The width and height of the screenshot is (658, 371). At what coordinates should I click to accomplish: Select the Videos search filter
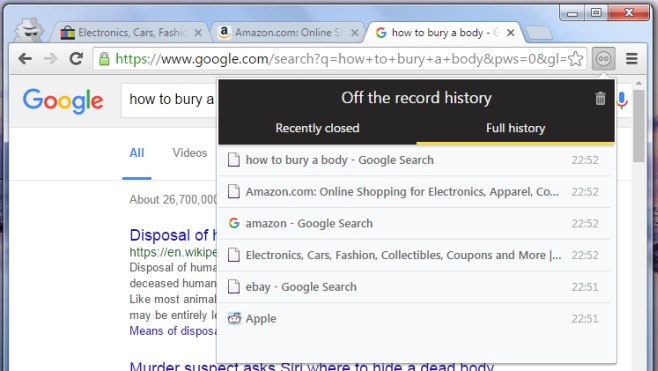190,153
